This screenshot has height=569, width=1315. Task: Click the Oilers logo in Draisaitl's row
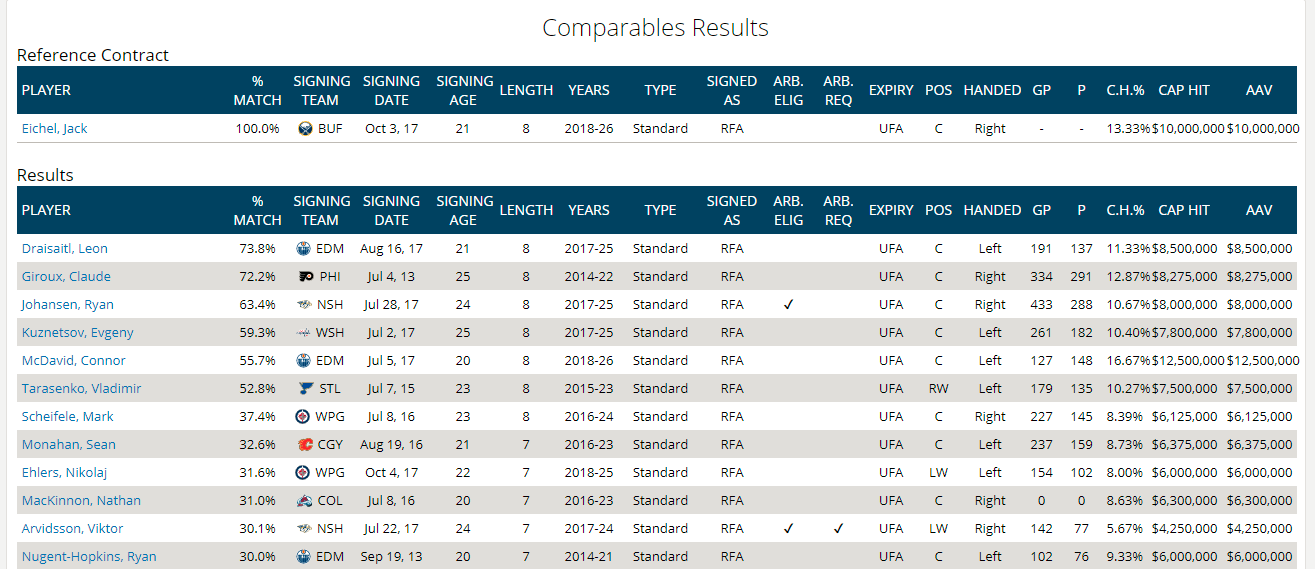(x=306, y=249)
